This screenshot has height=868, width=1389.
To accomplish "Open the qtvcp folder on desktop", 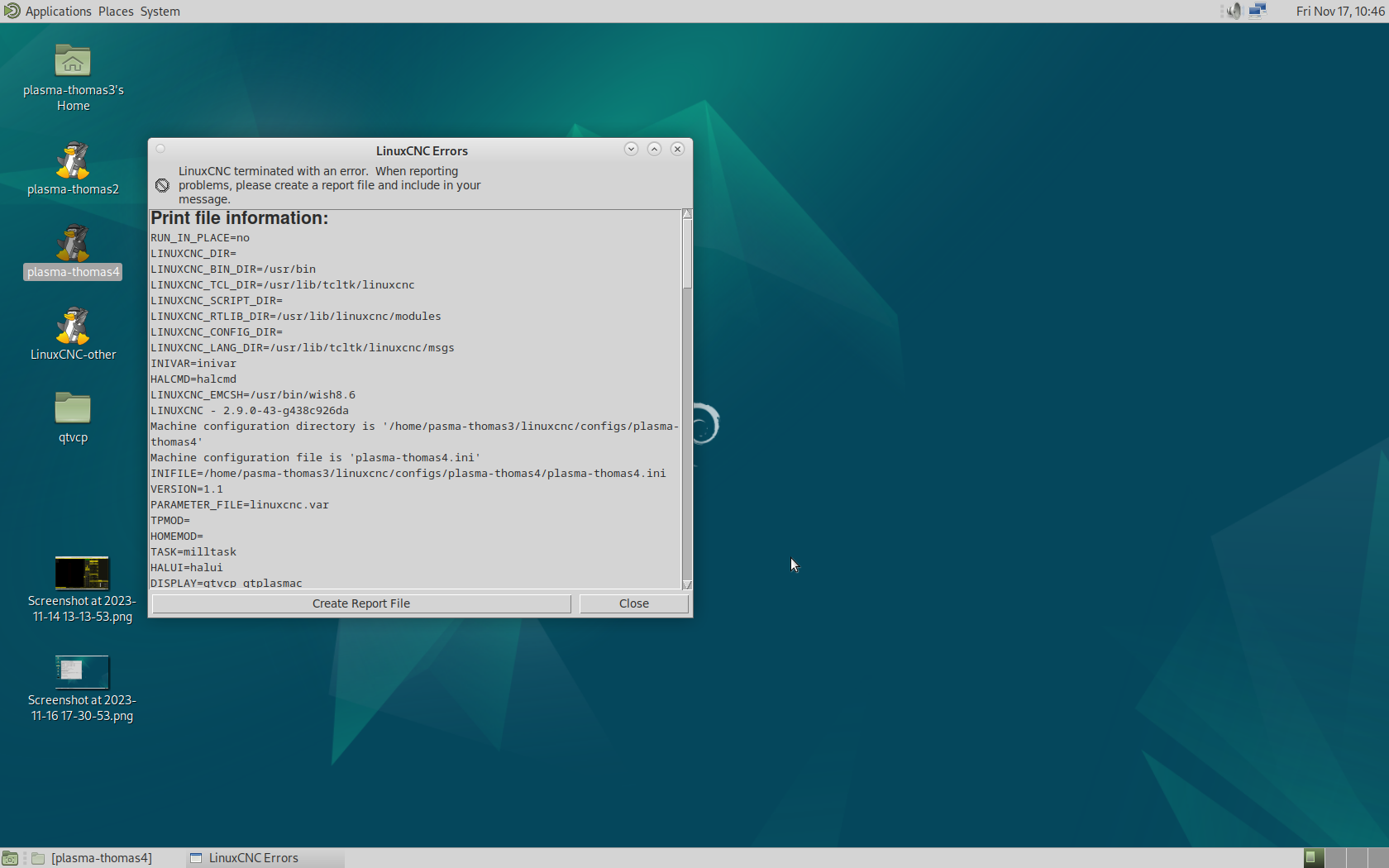I will 73,408.
